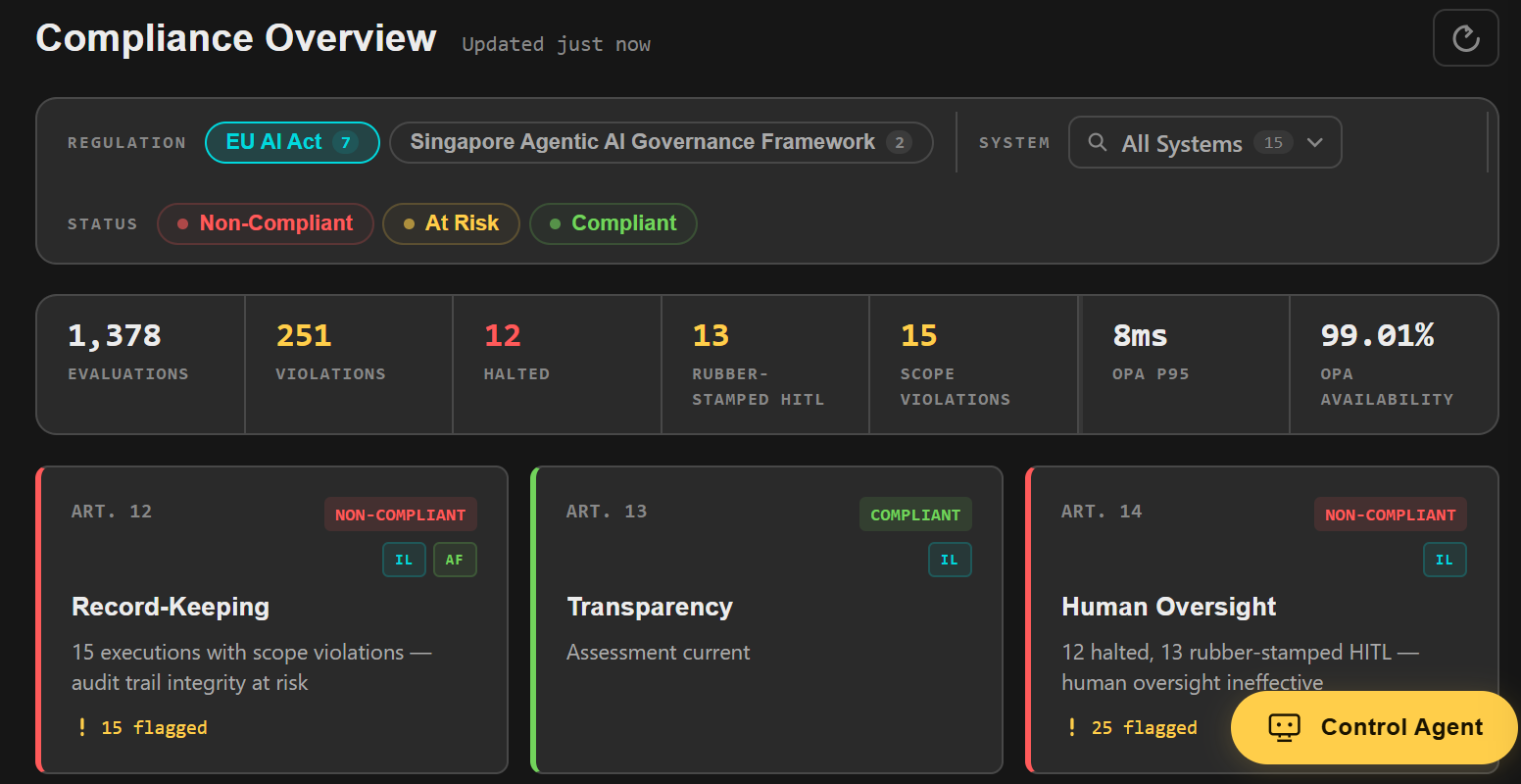The width and height of the screenshot is (1521, 784).
Task: Select the AF badge on the Record-Keeping card
Action: [x=455, y=559]
